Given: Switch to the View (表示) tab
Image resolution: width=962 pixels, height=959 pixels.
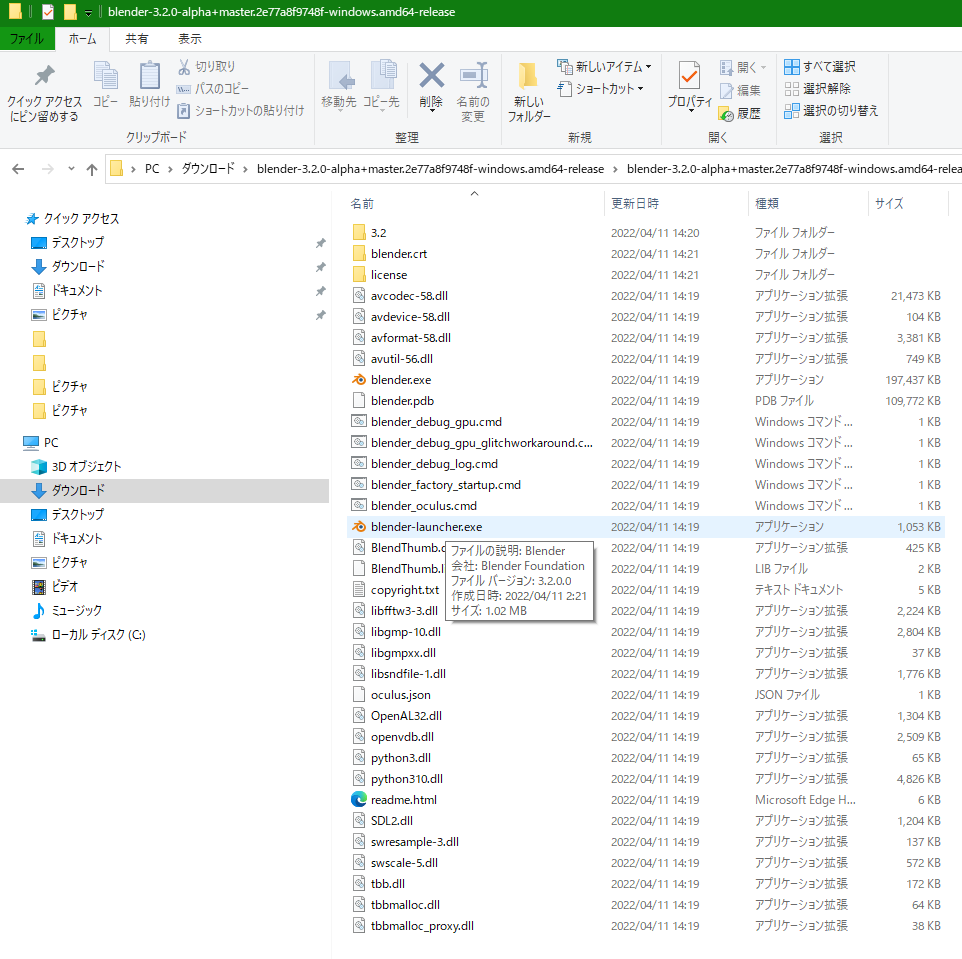Looking at the screenshot, I should tap(190, 39).
